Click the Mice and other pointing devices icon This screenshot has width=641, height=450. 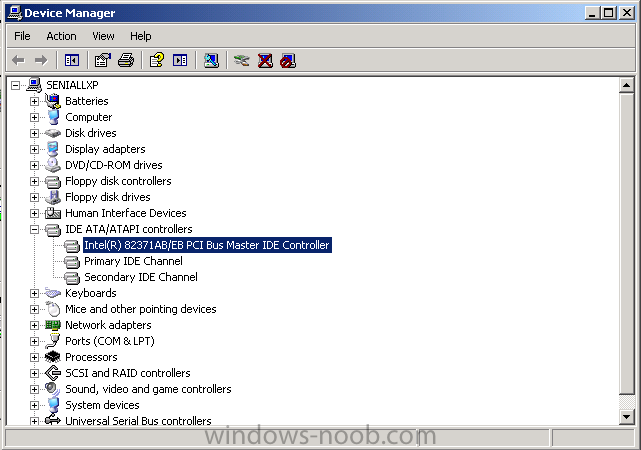click(53, 309)
